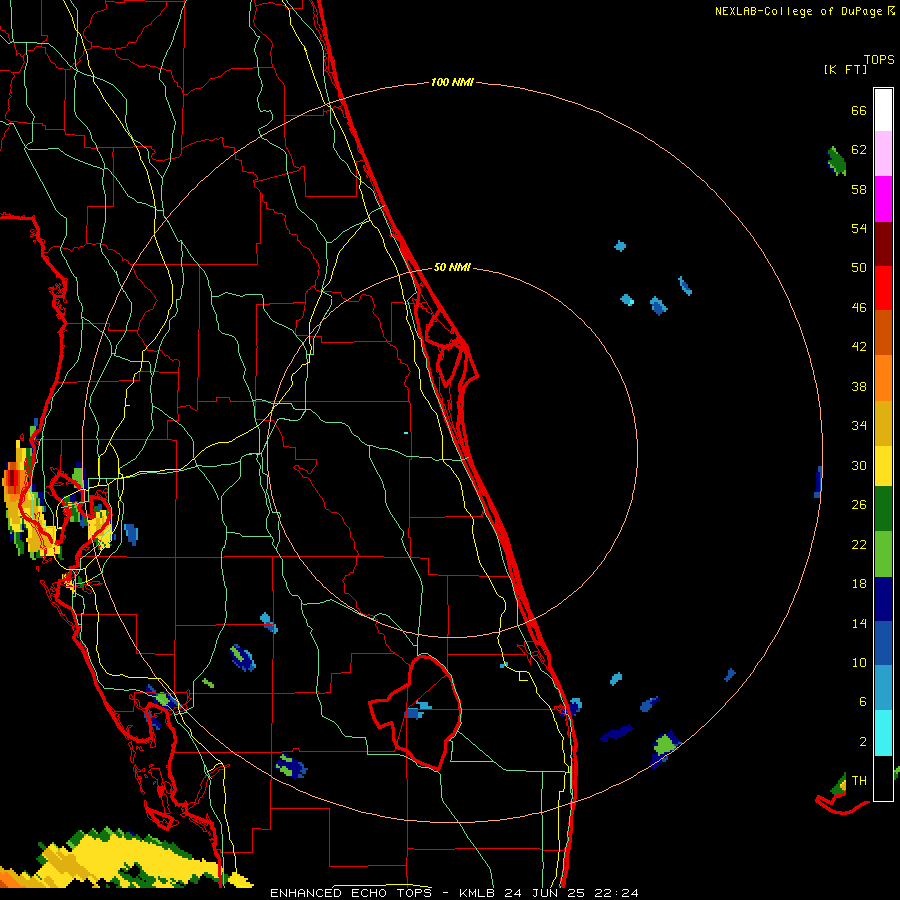Click the light green legend swatch

[x=883, y=554]
